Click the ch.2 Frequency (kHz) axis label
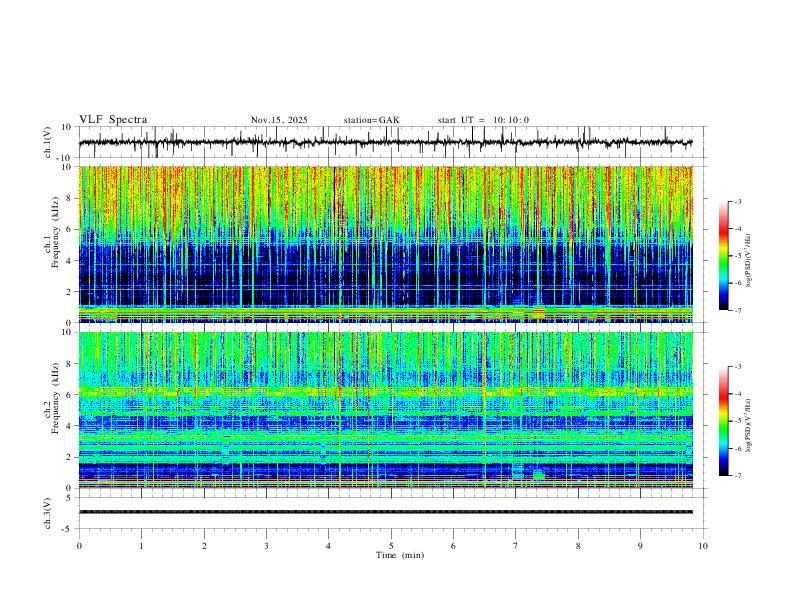This screenshot has height=612, width=792. pyautogui.click(x=51, y=411)
